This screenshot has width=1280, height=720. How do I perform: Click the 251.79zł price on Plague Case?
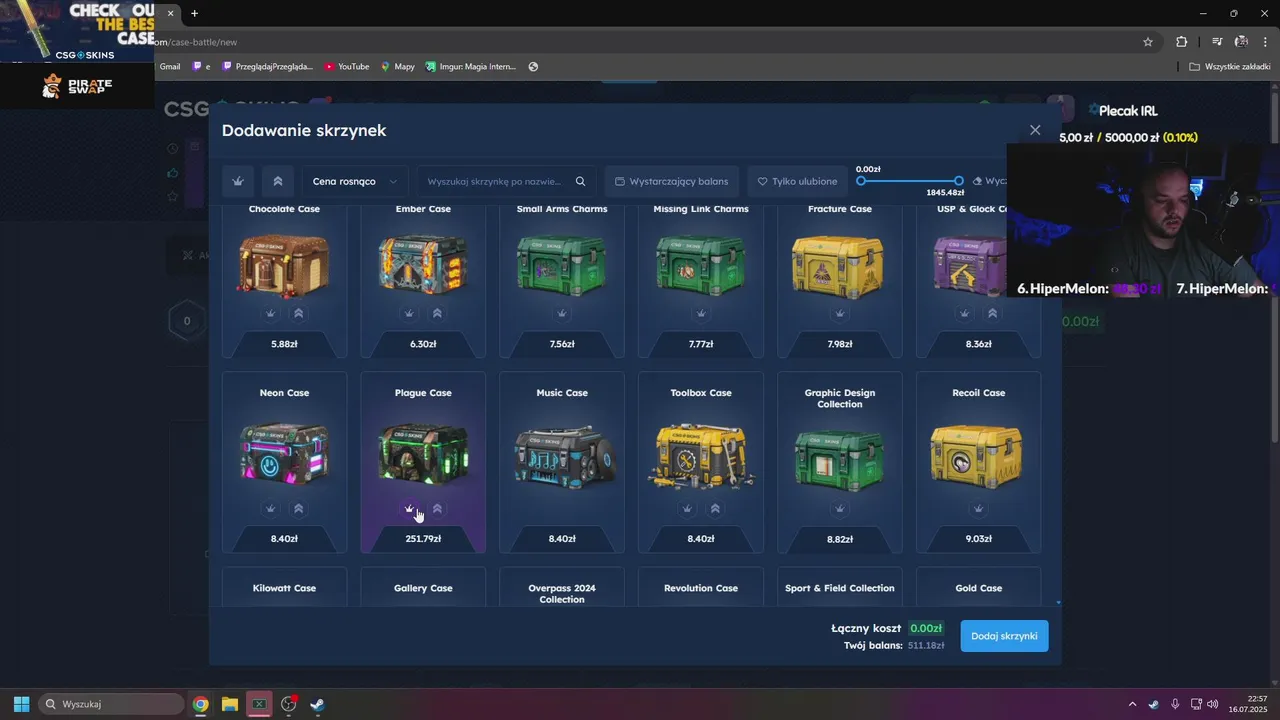pyautogui.click(x=423, y=539)
